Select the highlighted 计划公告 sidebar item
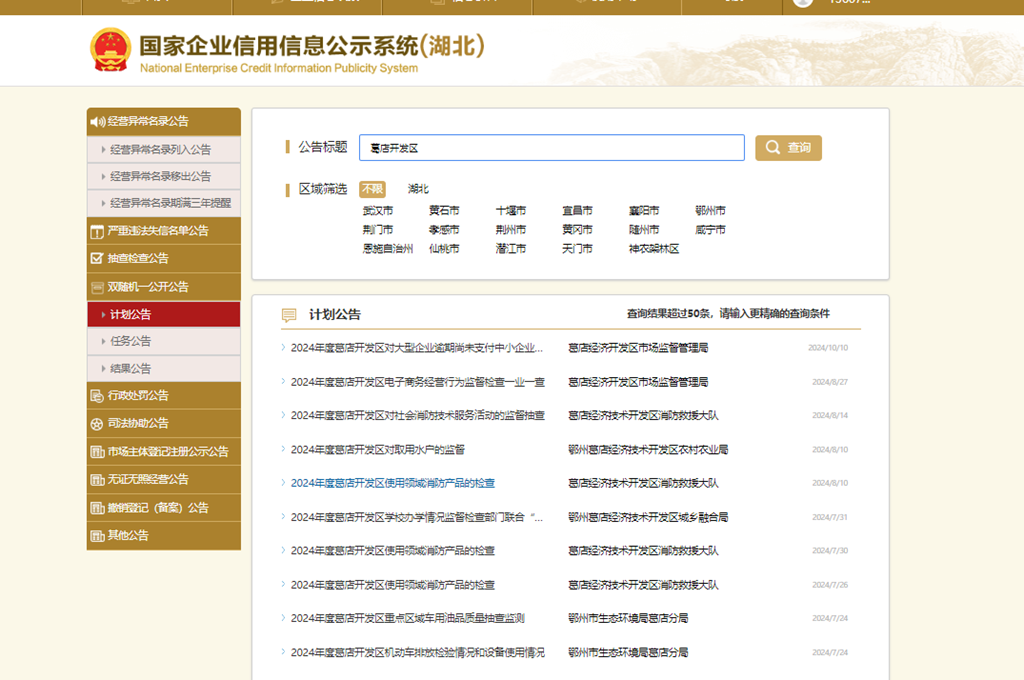1024x680 pixels. pyautogui.click(x=164, y=314)
